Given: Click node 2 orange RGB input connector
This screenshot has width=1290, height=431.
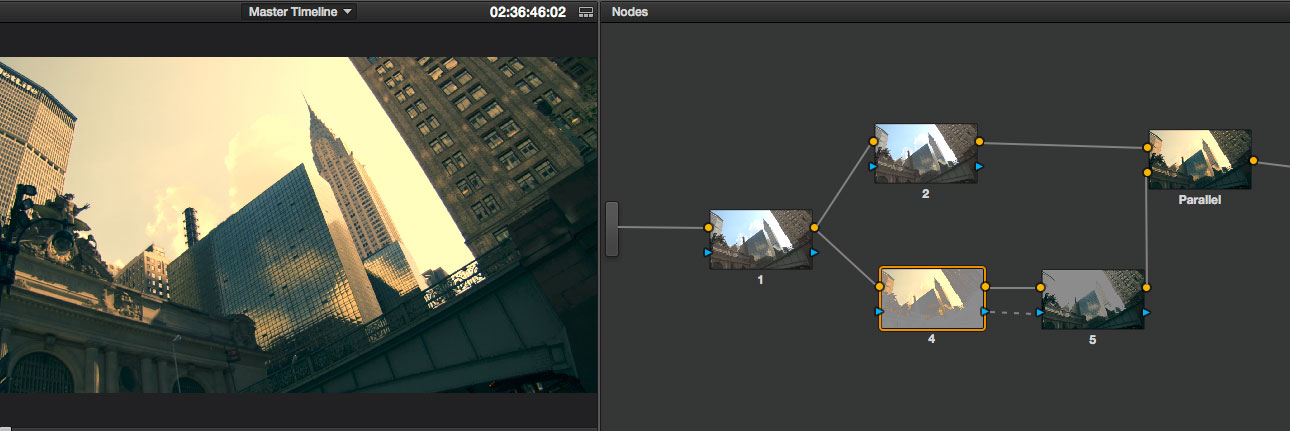Looking at the screenshot, I should [x=874, y=142].
